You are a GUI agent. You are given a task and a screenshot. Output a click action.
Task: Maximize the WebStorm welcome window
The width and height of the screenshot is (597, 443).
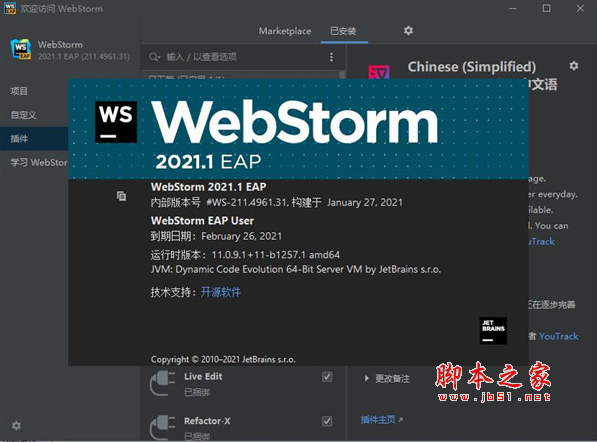coord(546,8)
